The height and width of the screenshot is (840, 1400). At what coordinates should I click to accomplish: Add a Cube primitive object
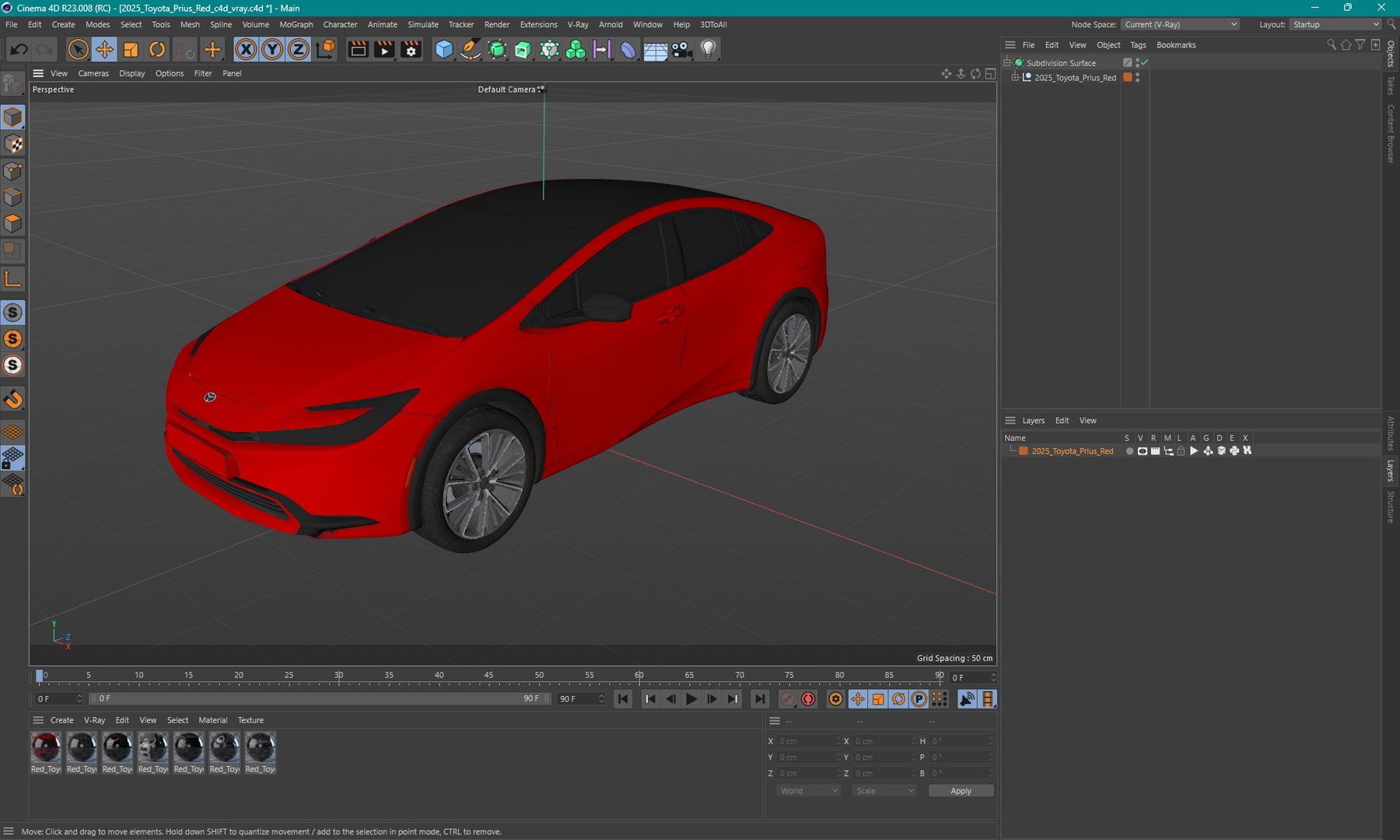(444, 50)
